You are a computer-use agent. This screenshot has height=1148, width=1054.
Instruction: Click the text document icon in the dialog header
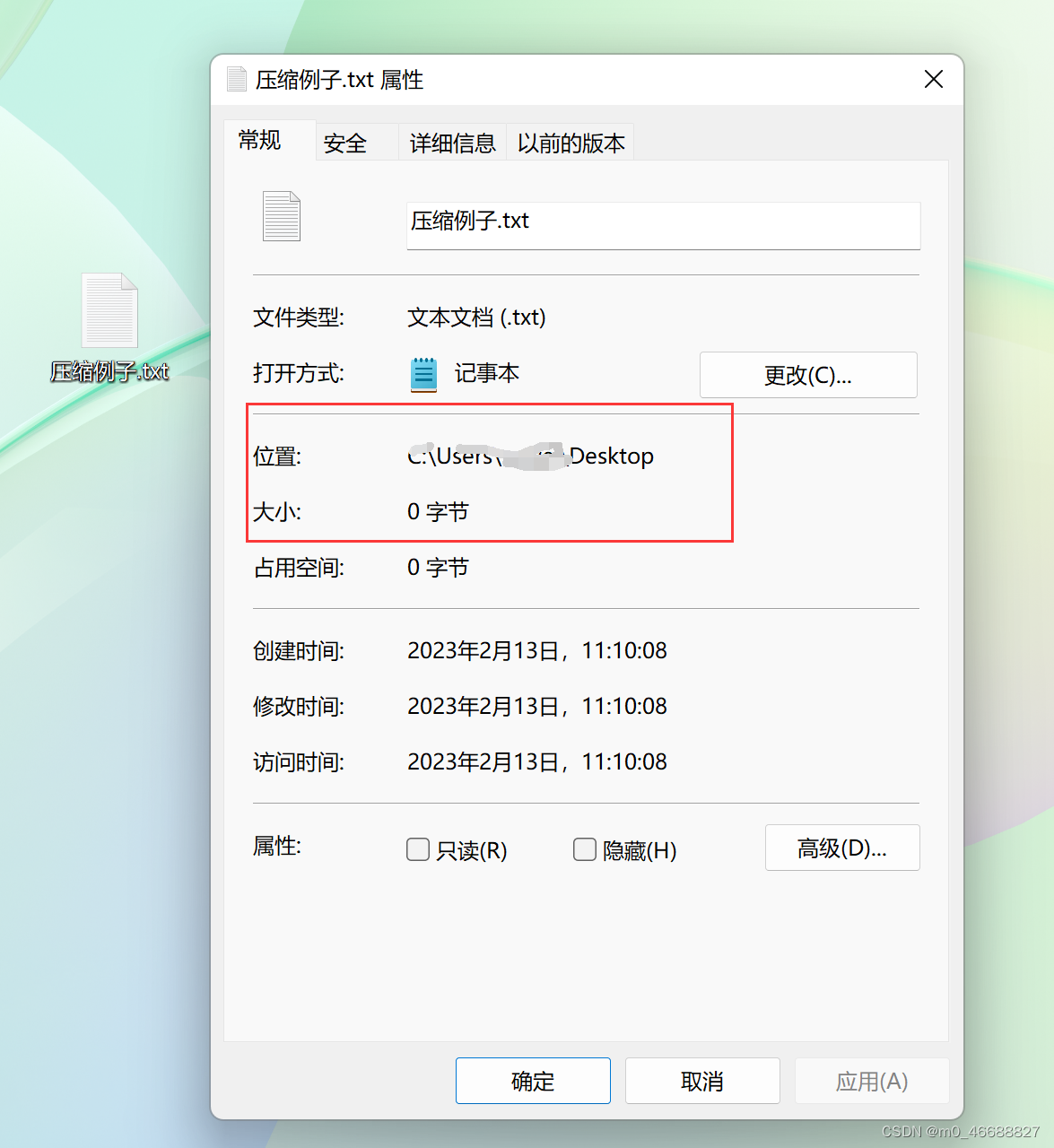tap(236, 79)
